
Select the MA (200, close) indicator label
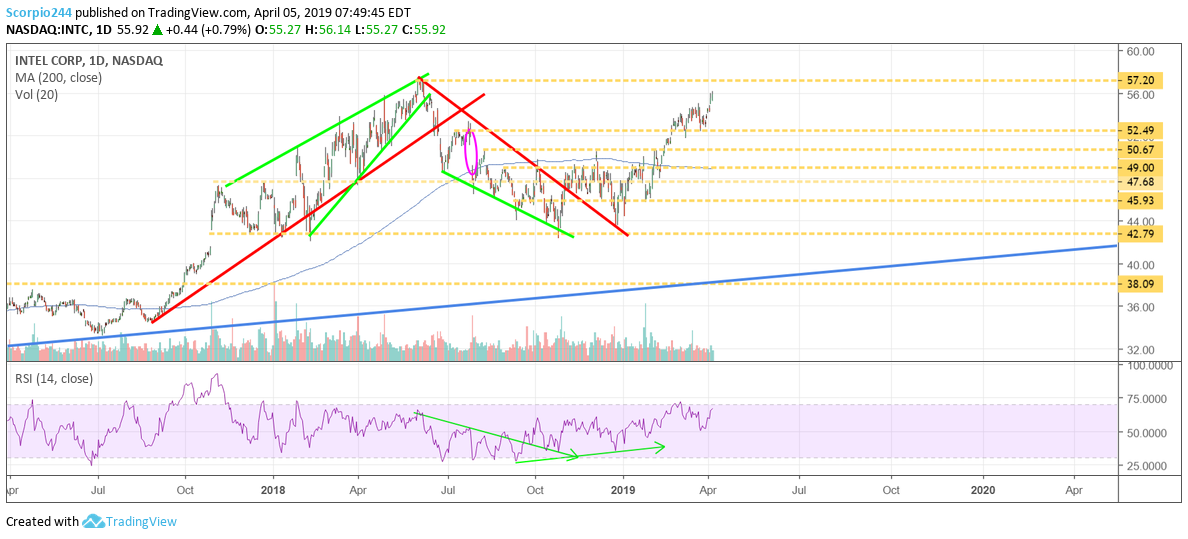point(59,77)
